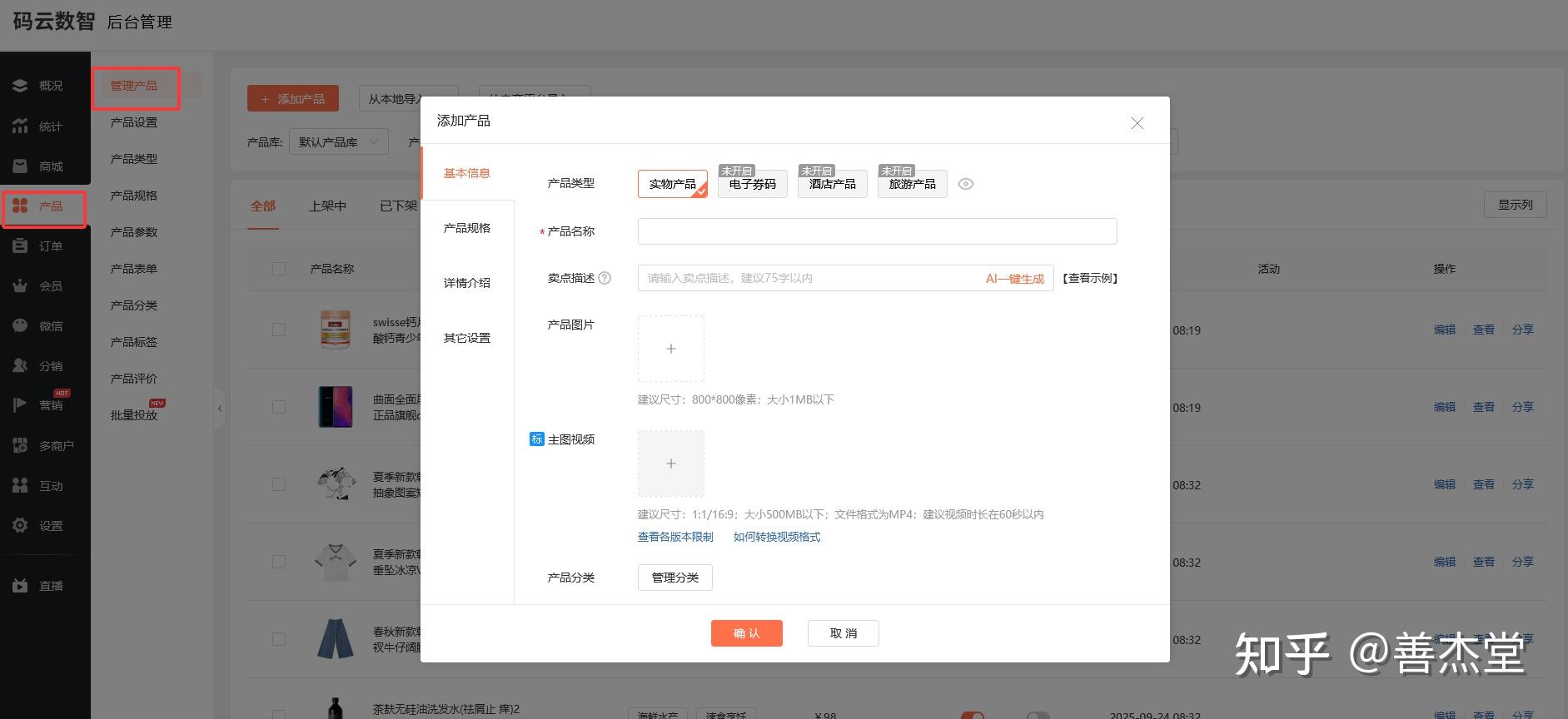Select the 产品 sidebar icon
The height and width of the screenshot is (719, 1568).
click(21, 206)
